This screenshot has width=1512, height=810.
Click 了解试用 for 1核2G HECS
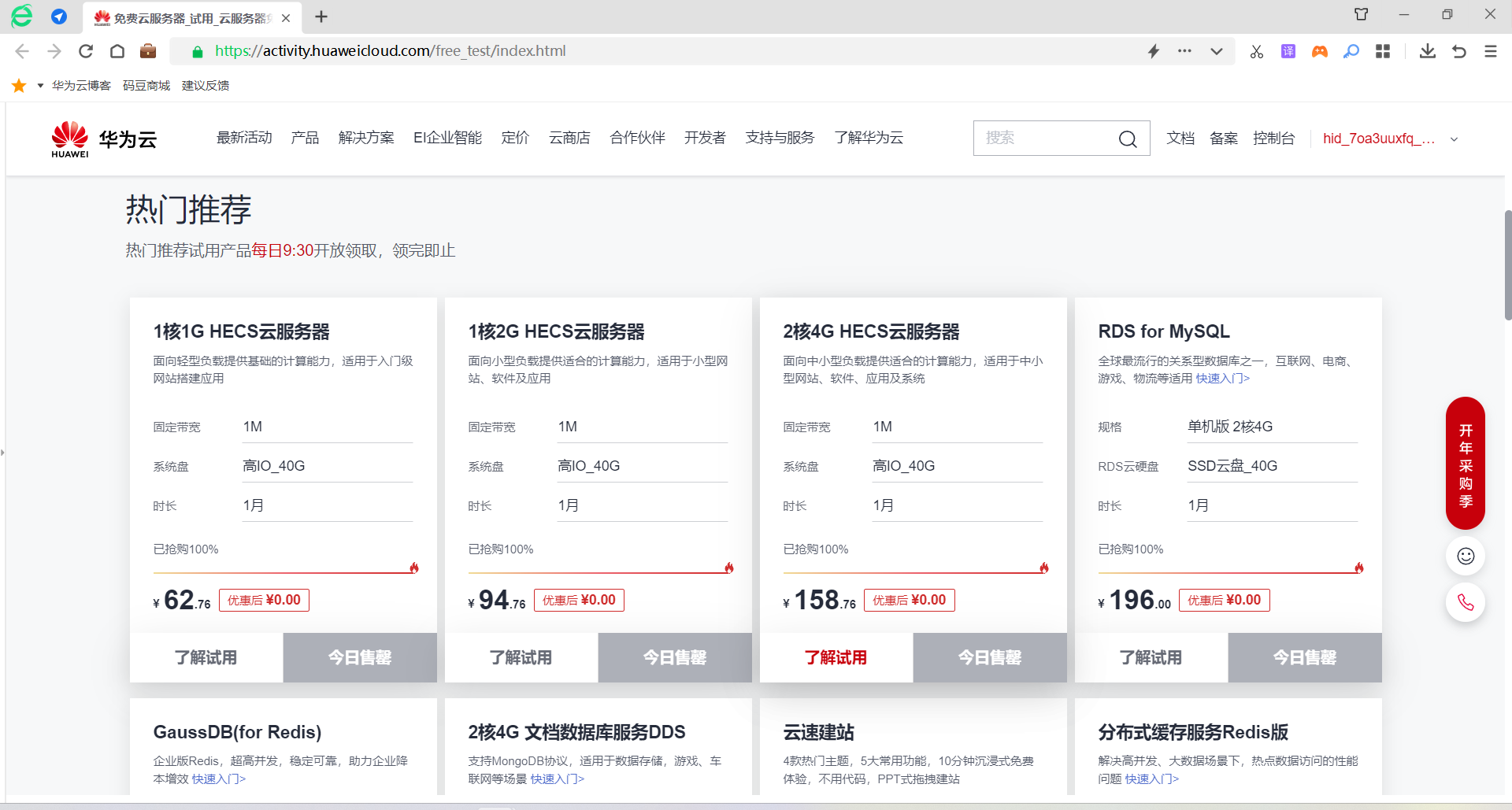pos(521,657)
